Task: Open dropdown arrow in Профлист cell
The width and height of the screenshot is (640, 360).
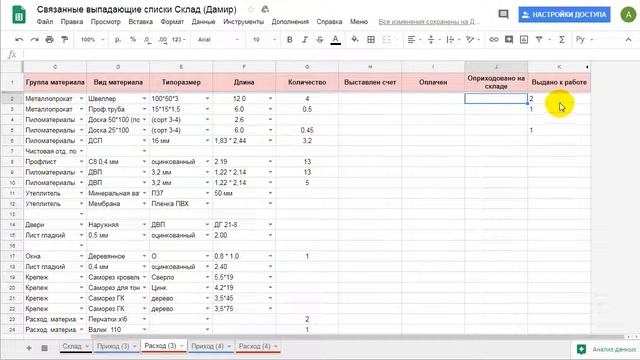Action: point(81,162)
